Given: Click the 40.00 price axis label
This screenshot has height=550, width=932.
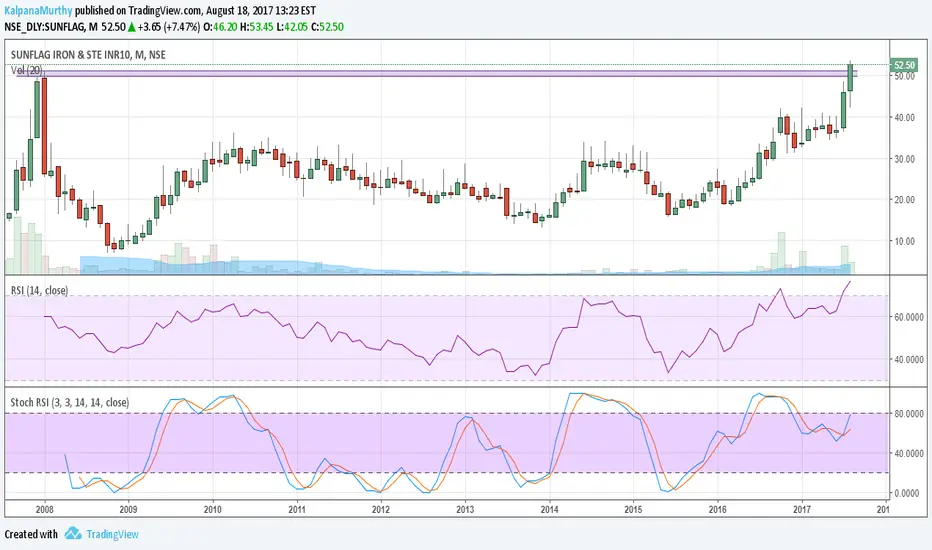Looking at the screenshot, I should pyautogui.click(x=905, y=118).
